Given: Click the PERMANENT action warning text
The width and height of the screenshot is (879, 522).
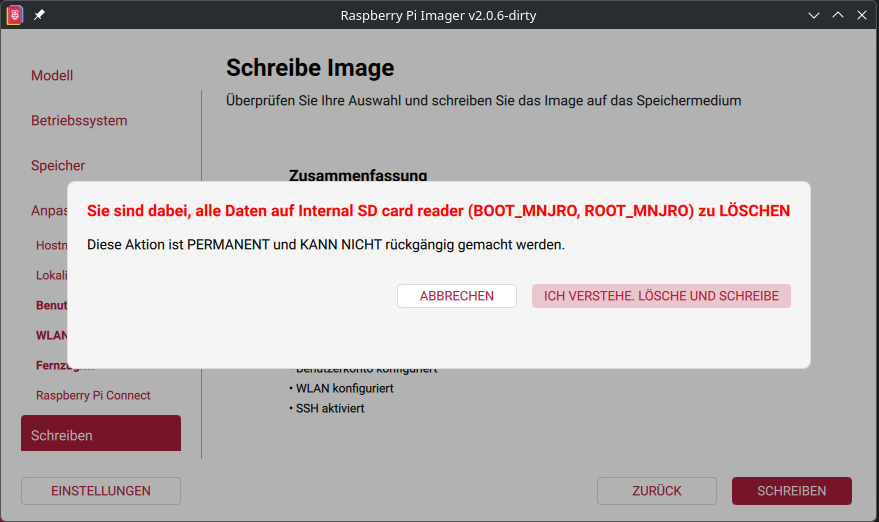Looking at the screenshot, I should click(326, 245).
